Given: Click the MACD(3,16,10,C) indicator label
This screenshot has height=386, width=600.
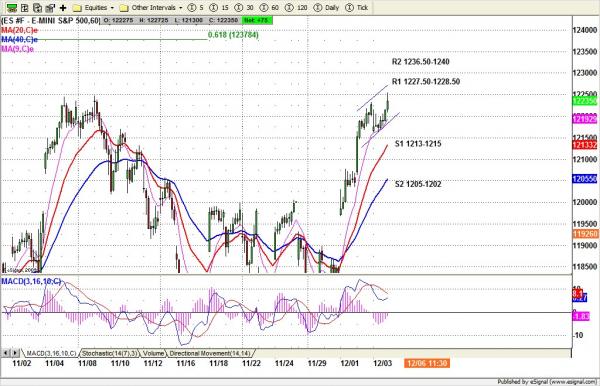Looking at the screenshot, I should [x=31, y=282].
